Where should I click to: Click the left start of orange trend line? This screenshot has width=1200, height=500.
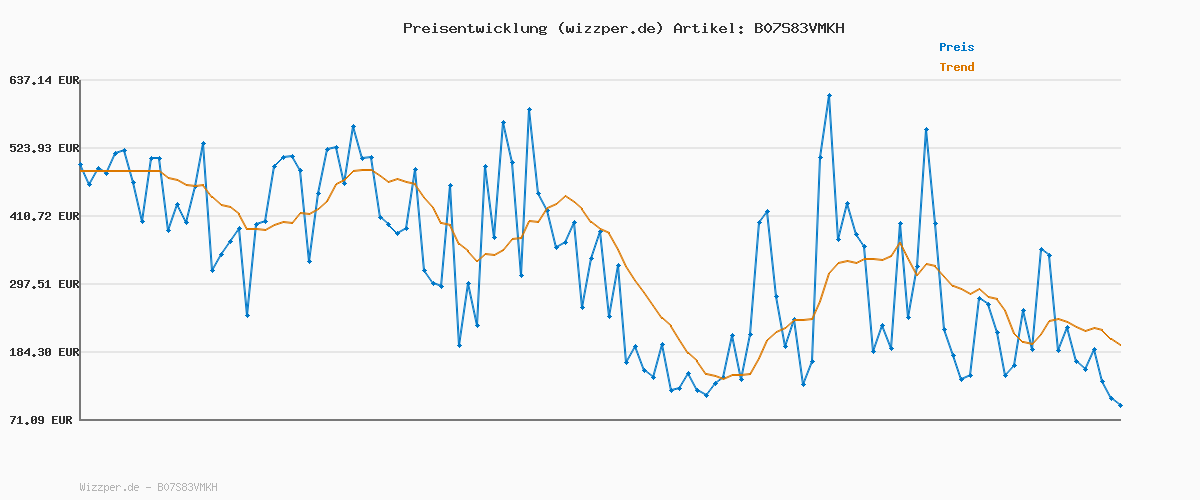click(x=81, y=171)
